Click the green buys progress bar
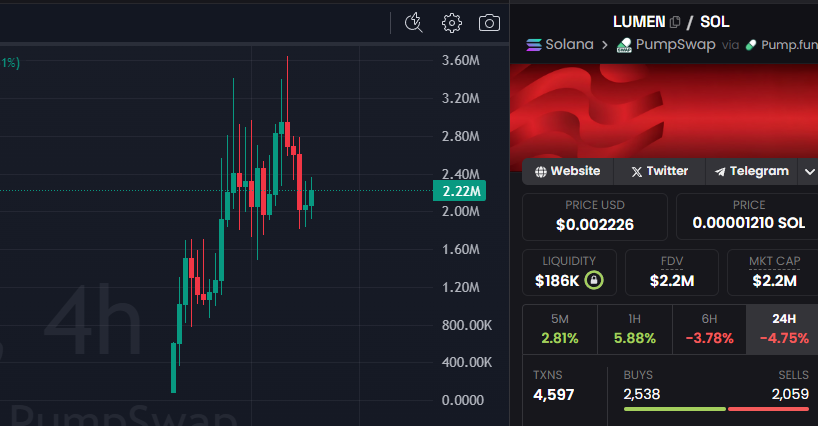The image size is (818, 426). (x=675, y=409)
